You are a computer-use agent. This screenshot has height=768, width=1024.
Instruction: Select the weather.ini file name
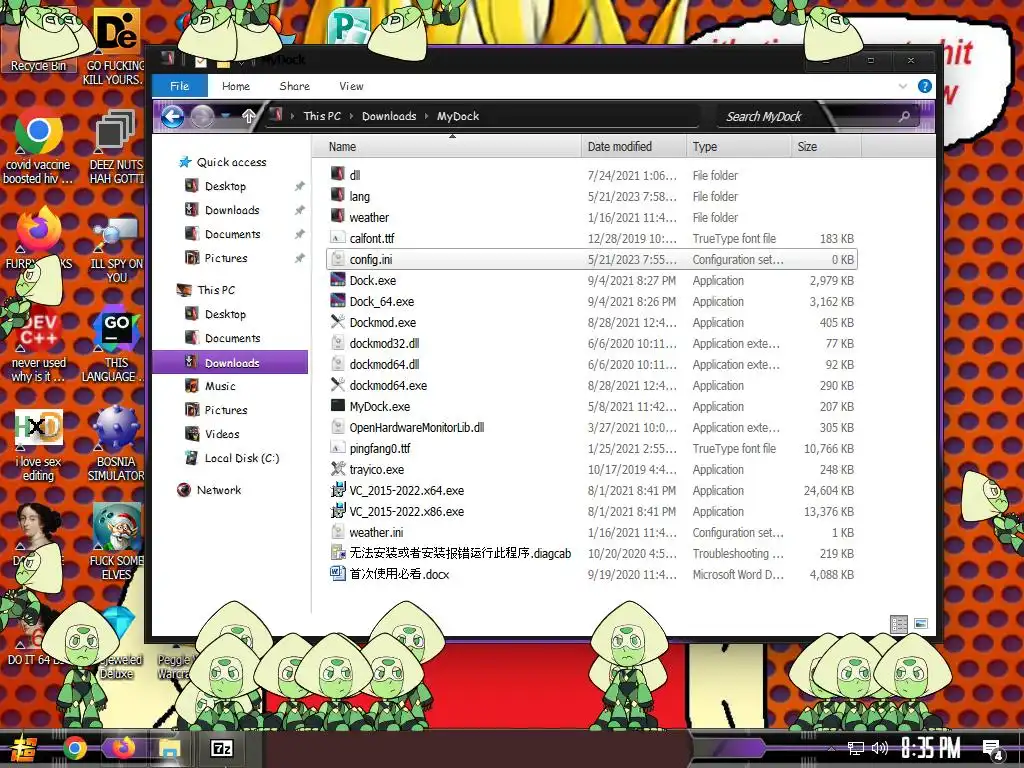pos(376,533)
